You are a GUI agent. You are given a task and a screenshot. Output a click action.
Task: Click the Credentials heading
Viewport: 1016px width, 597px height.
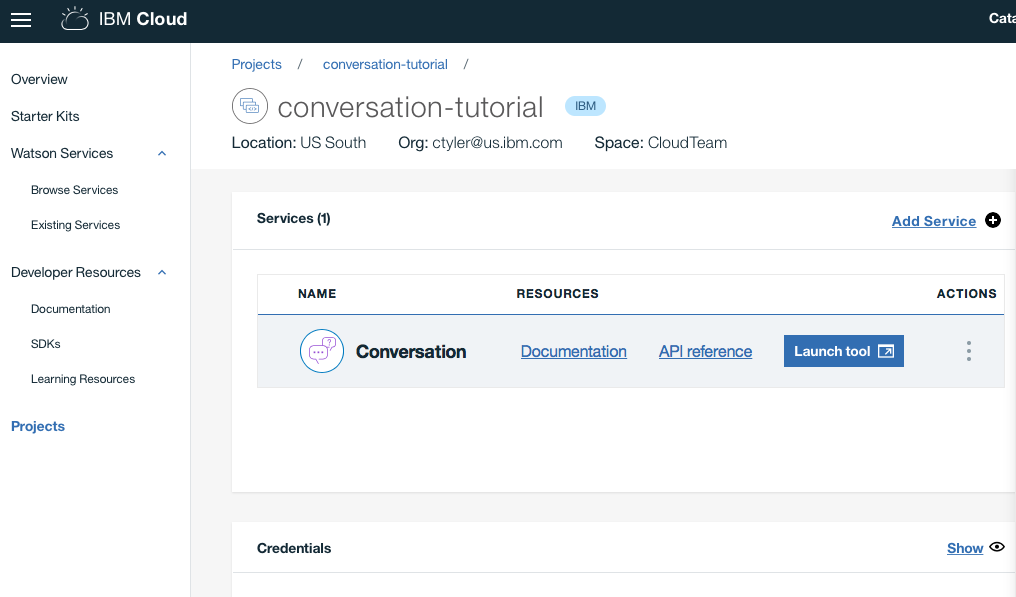click(x=294, y=548)
